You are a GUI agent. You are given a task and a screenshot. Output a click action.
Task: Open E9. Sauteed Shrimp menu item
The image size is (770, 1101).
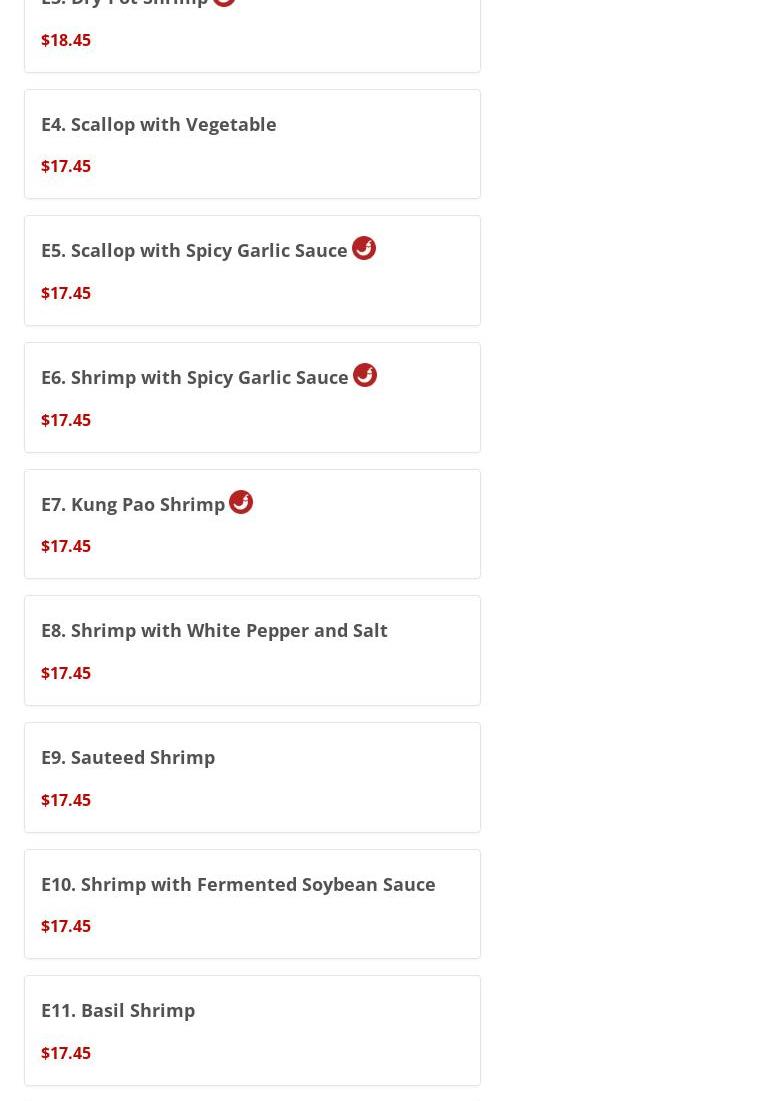click(128, 757)
